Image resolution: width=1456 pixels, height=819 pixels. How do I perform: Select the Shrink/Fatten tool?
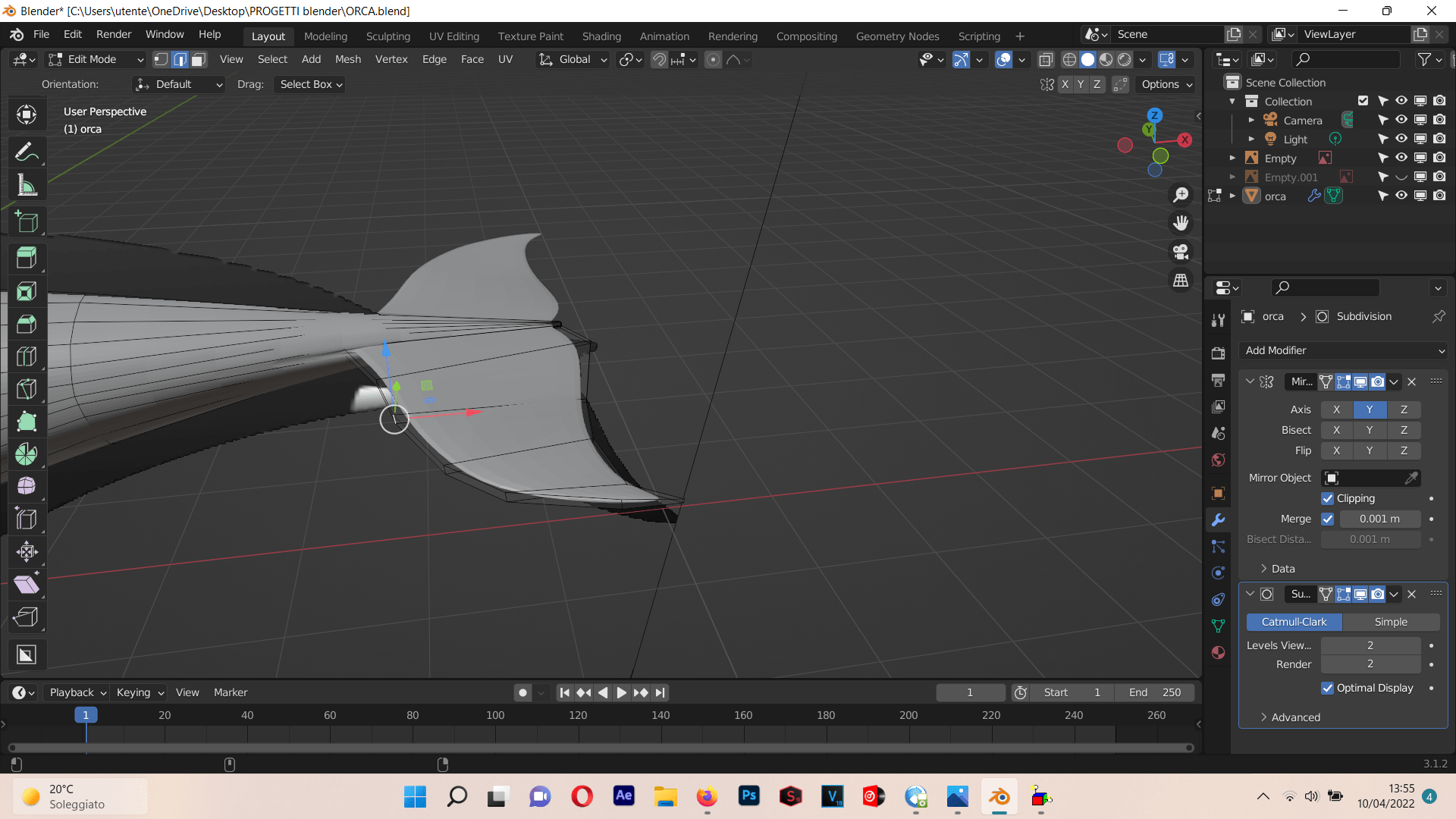tap(27, 551)
